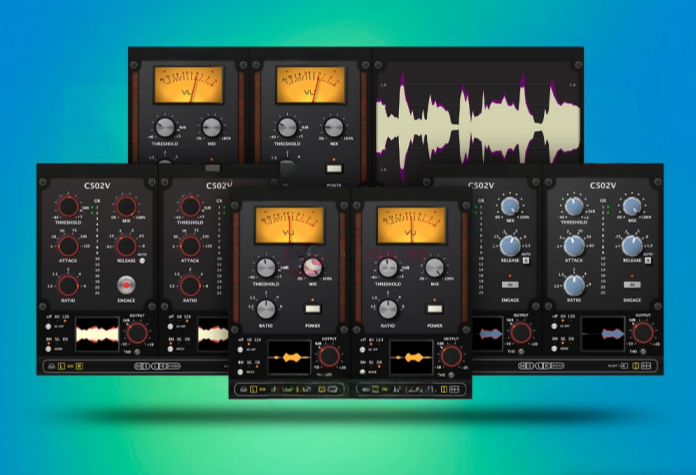The image size is (696, 475).
Task: Click the grid view icon on rightmost blue C502V footer
Action: tap(646, 366)
